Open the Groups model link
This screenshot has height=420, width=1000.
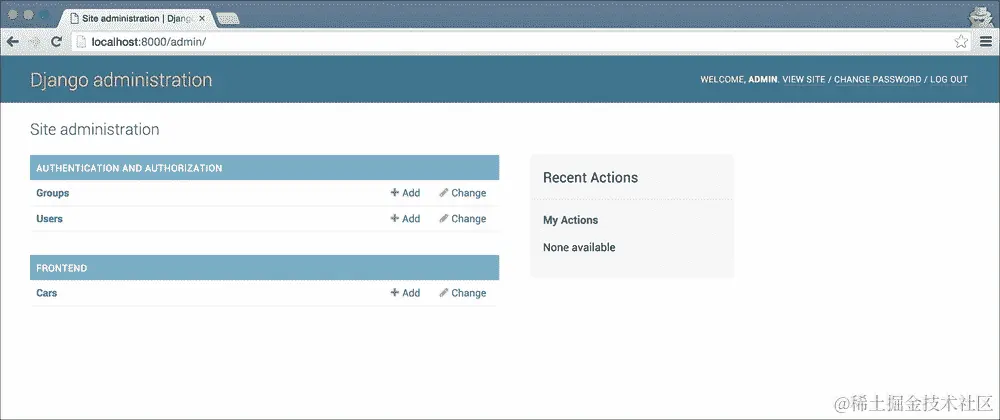point(52,193)
